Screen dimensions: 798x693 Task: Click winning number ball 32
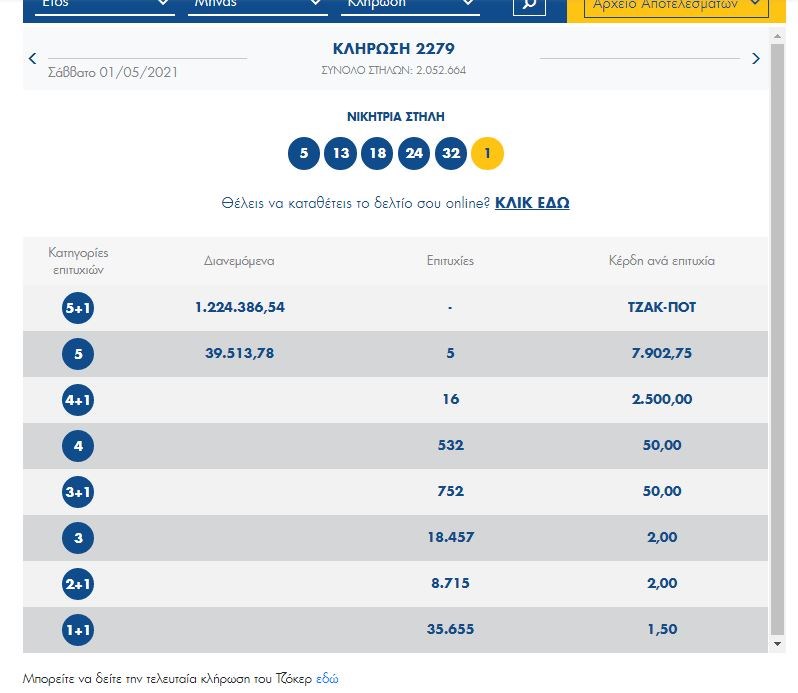click(451, 154)
